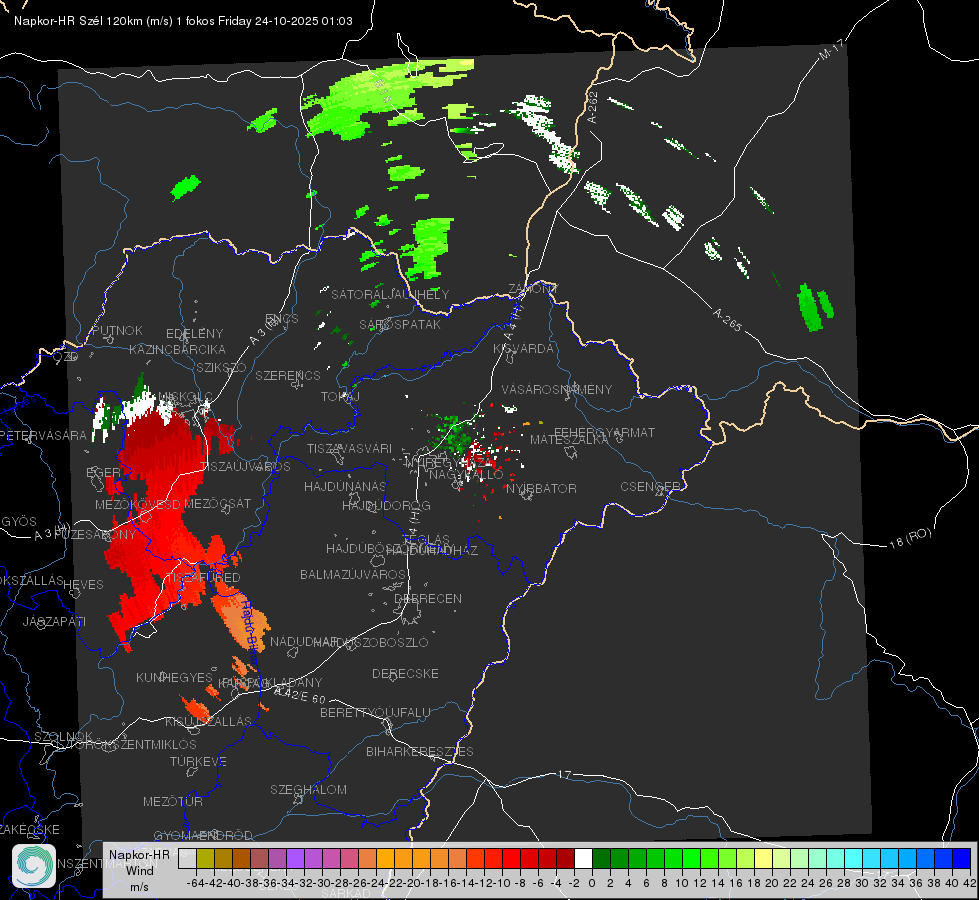Click the TISZAFÜRED label

pyautogui.click(x=202, y=578)
